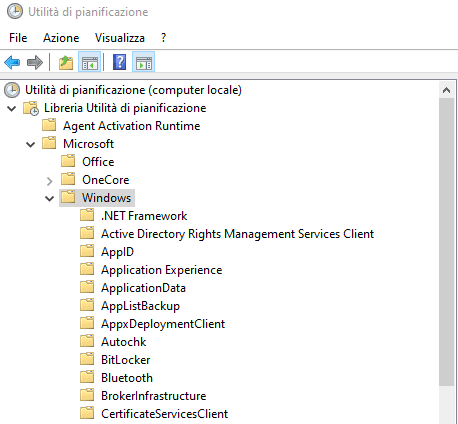Select Utilità di pianificazione (computer locale)

133,90
